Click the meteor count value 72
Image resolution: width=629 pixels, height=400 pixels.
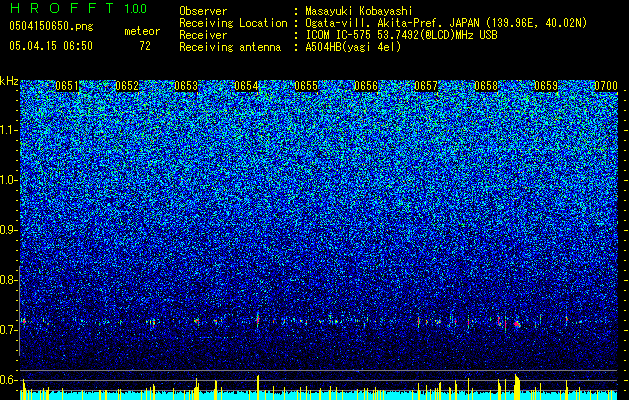coord(145,46)
